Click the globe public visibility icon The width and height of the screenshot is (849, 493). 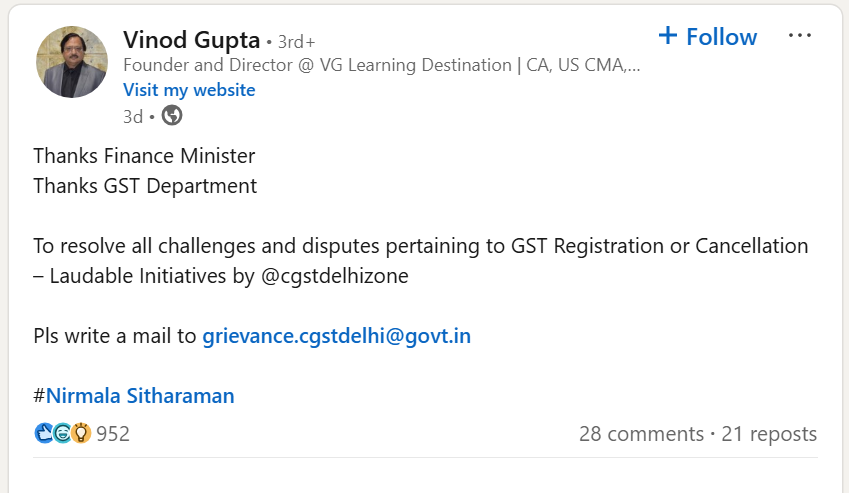tap(172, 116)
